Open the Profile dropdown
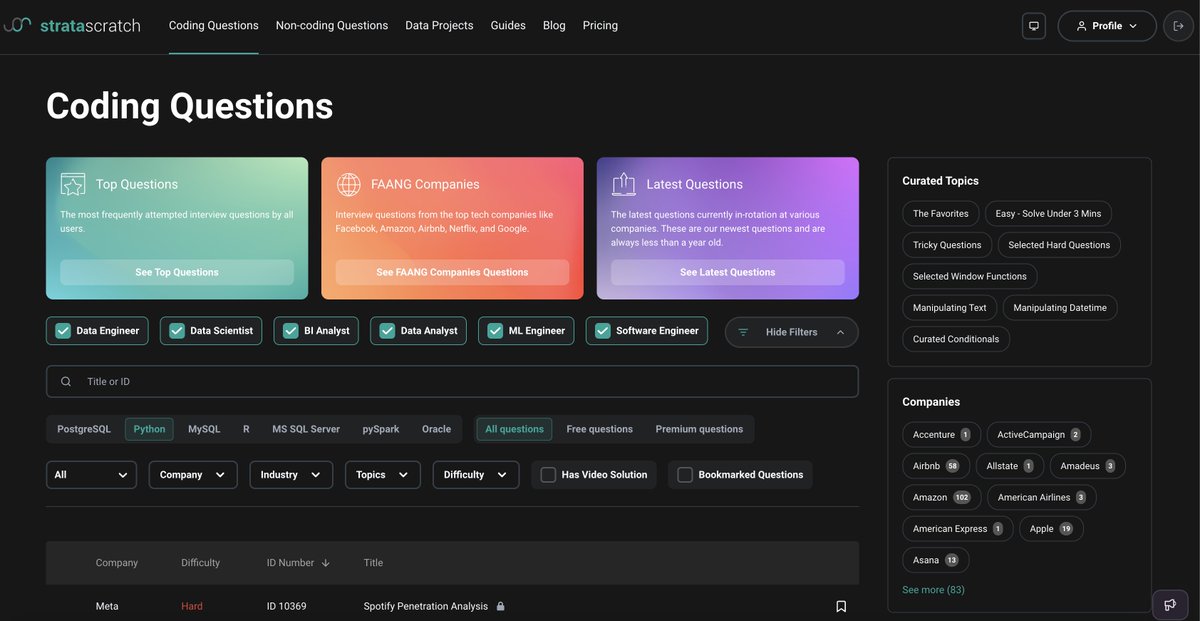 coord(1107,26)
